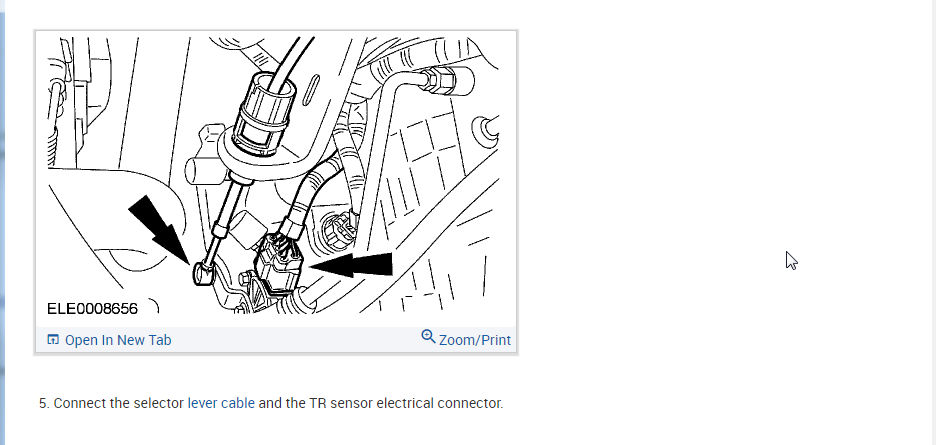The height and width of the screenshot is (445, 936).
Task: Click the oval slot in the bracket
Action: click(312, 90)
